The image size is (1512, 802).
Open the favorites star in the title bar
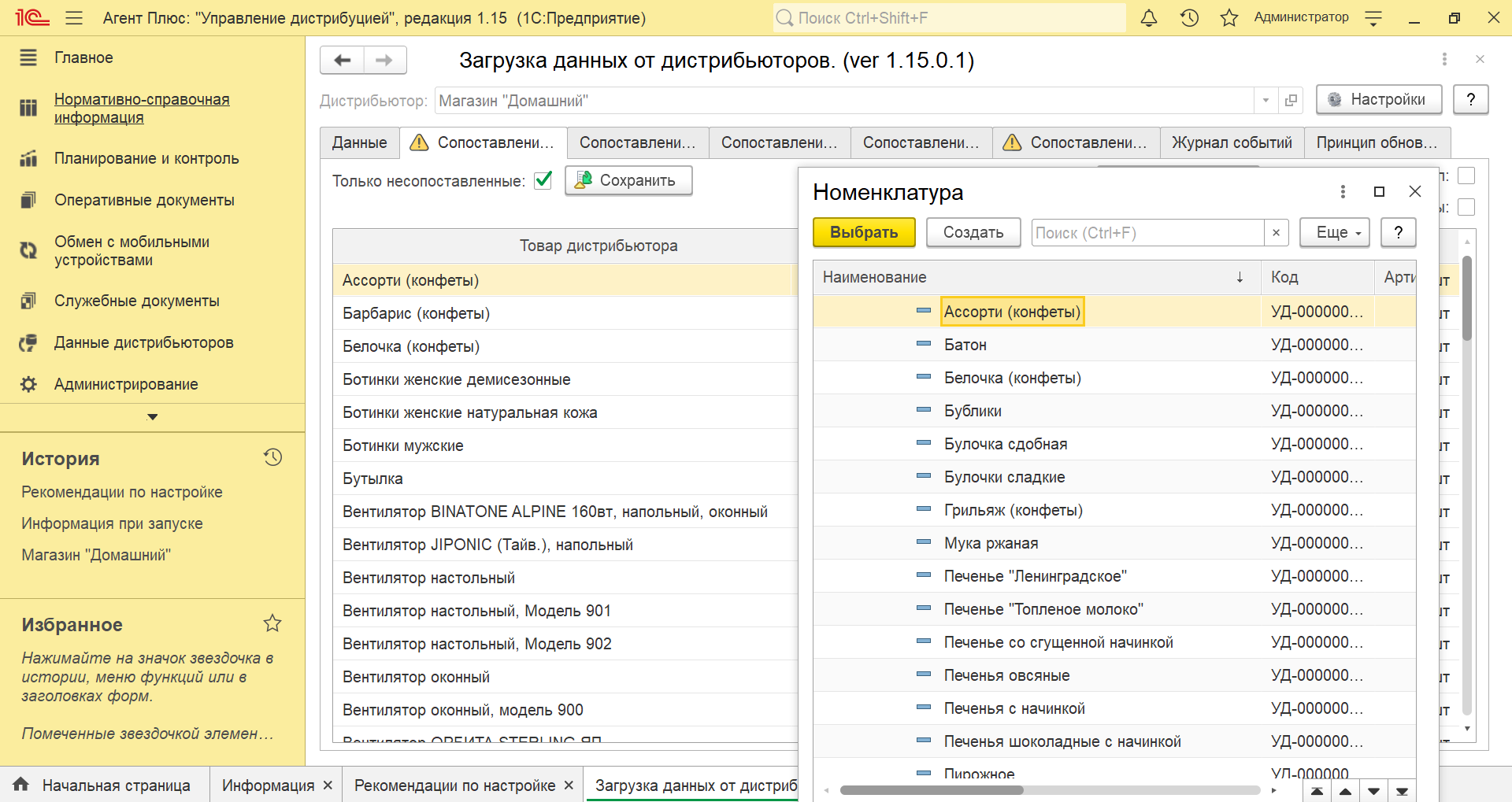[1229, 17]
